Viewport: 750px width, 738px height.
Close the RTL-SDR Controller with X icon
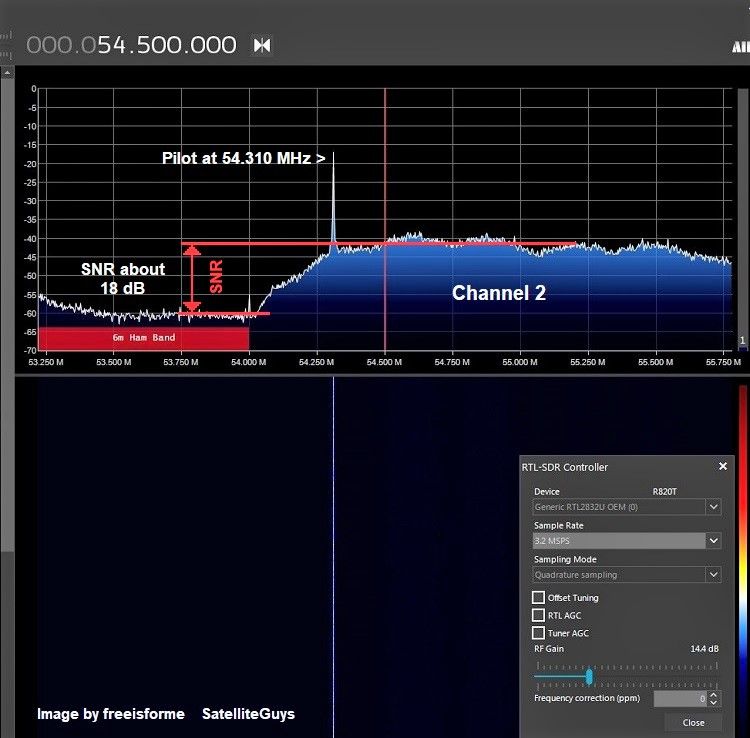point(723,466)
